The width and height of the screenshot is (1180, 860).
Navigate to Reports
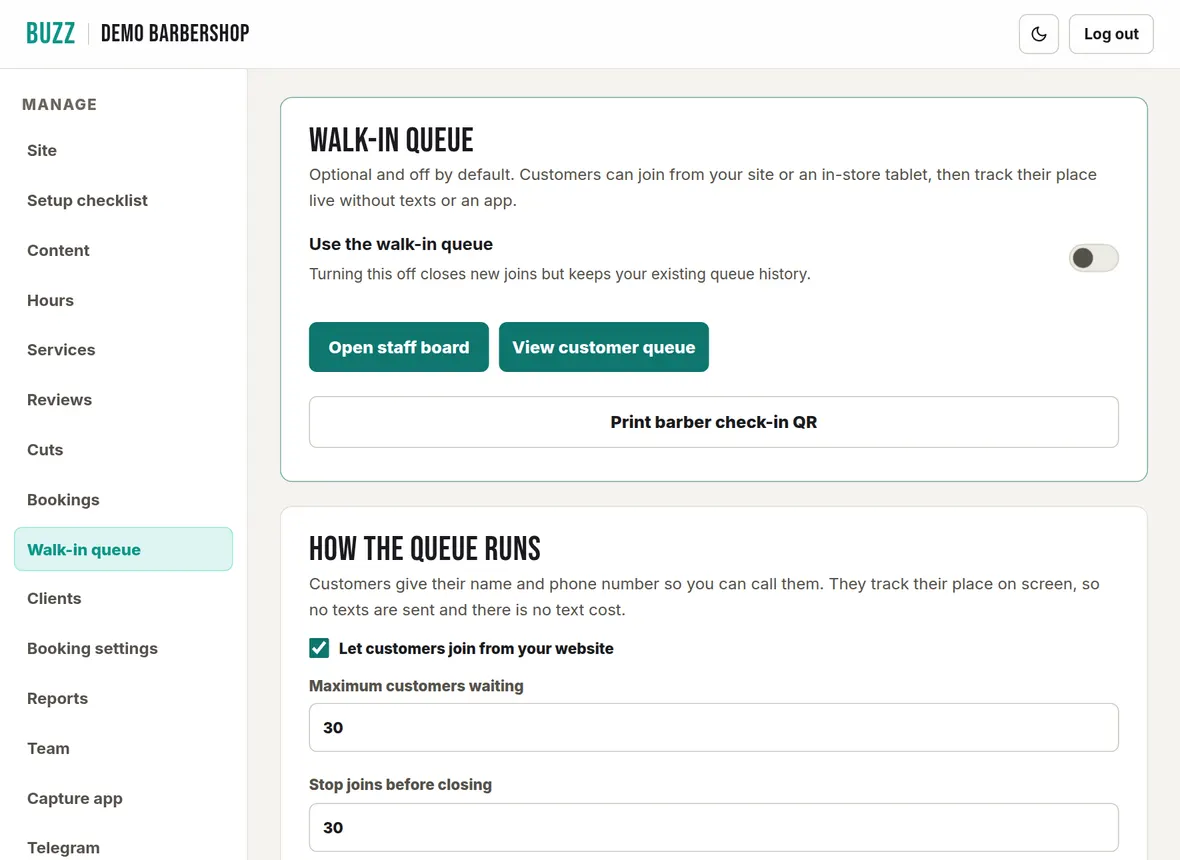[123, 698]
